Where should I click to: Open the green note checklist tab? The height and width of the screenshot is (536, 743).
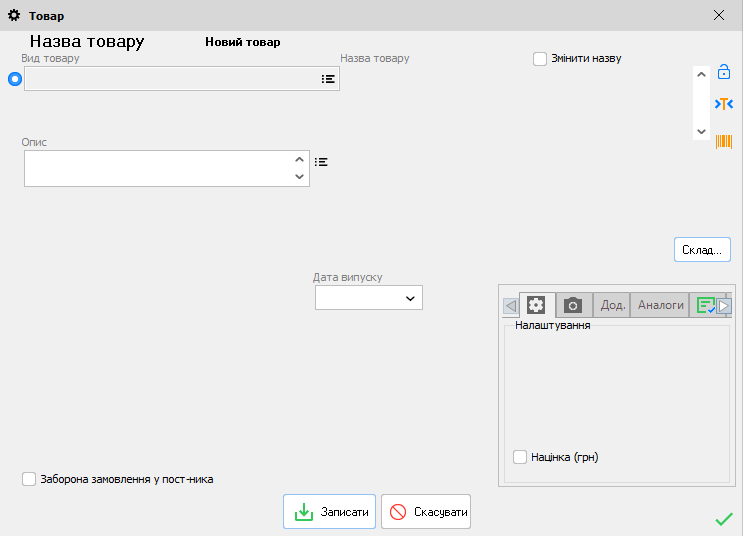(705, 305)
